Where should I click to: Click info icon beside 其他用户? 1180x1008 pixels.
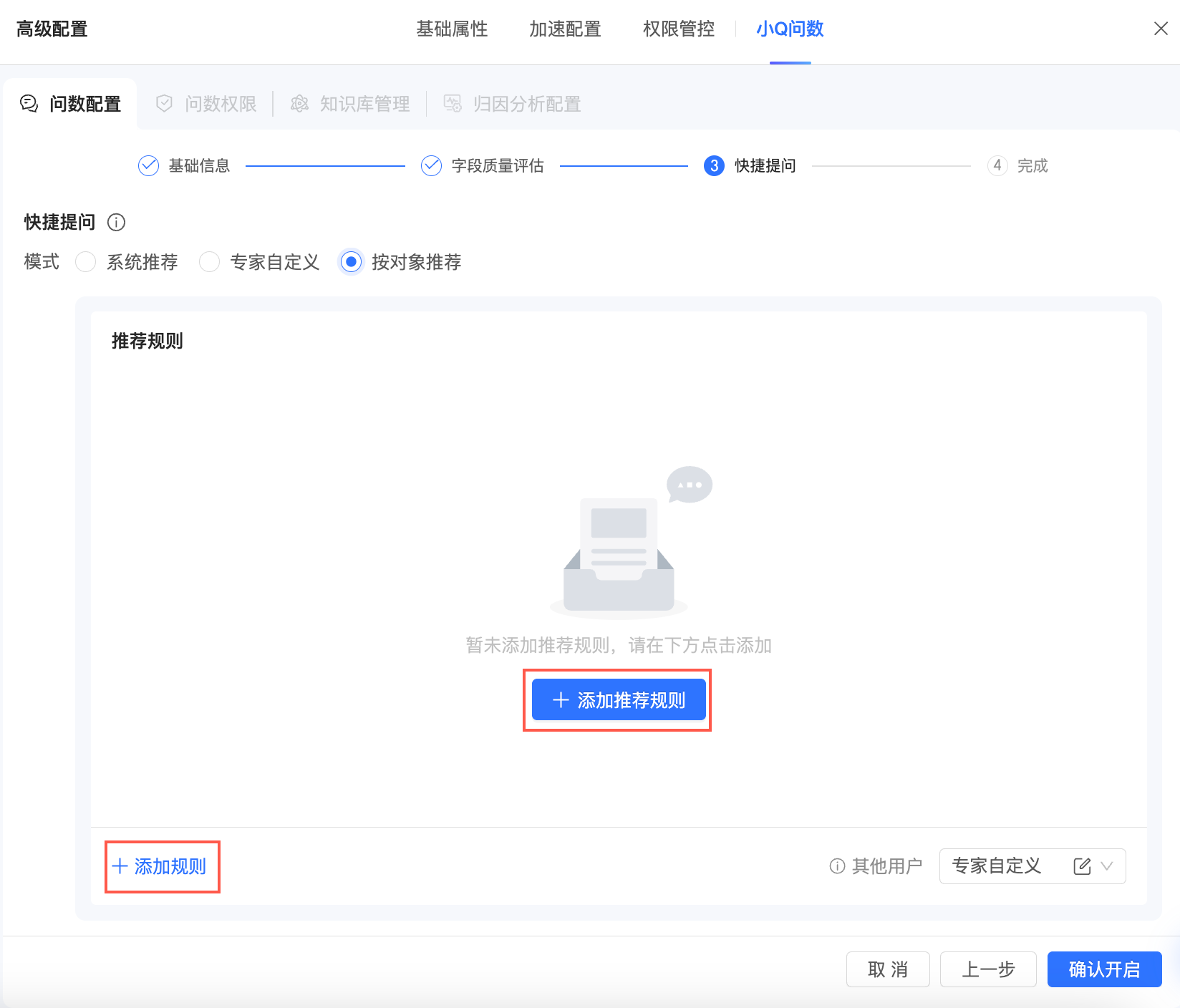point(837,866)
